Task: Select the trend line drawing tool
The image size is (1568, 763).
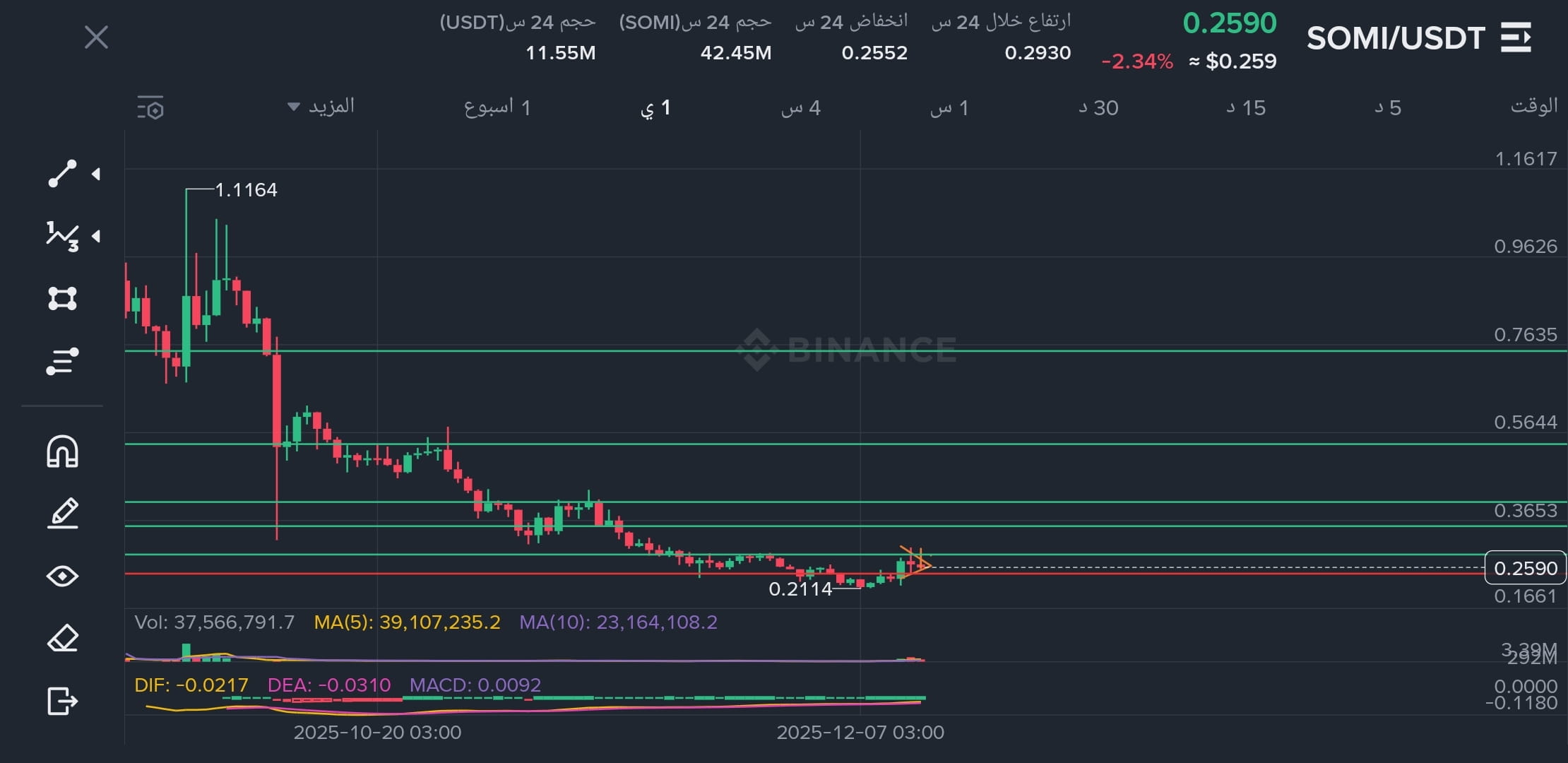Action: pos(62,174)
